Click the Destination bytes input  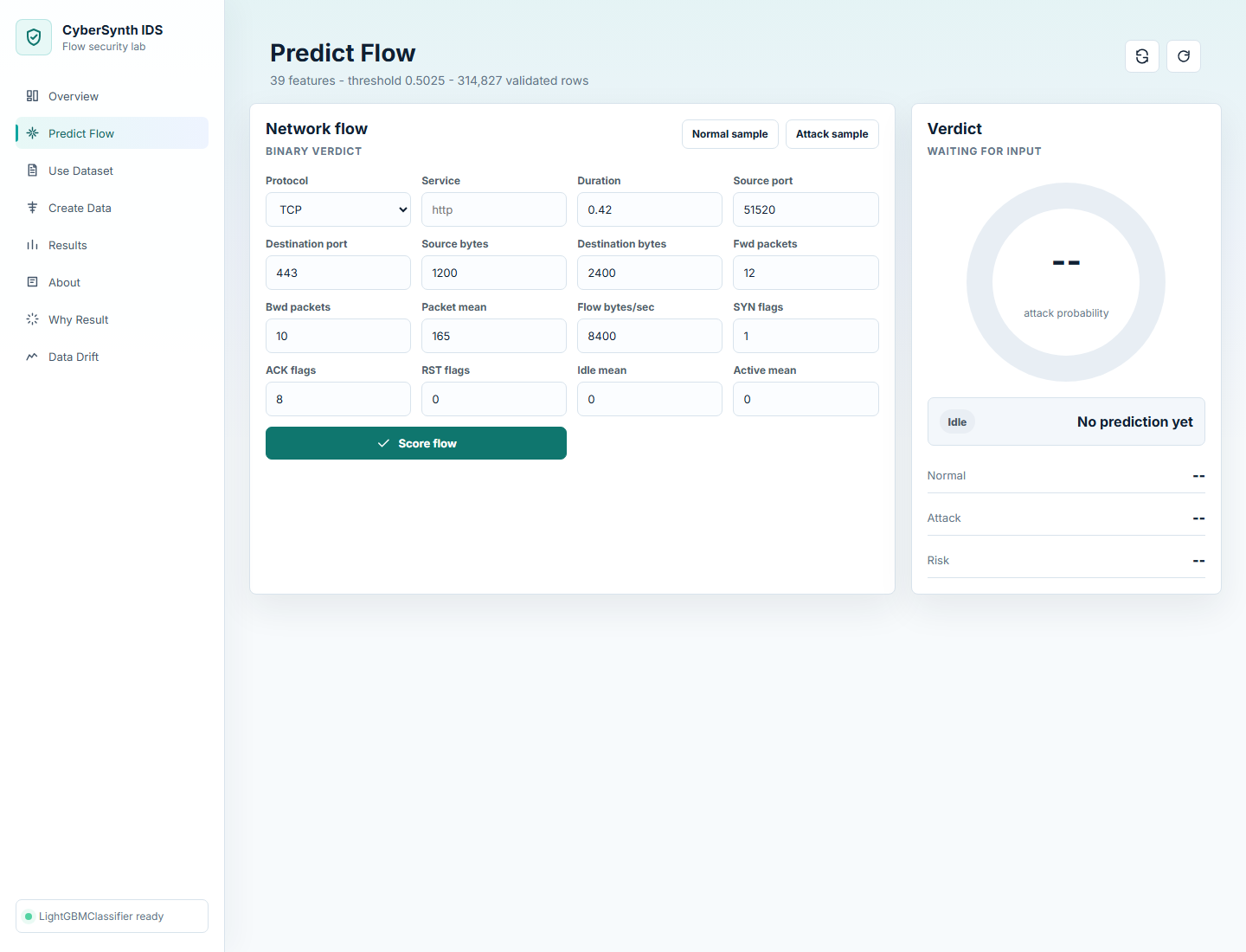650,273
